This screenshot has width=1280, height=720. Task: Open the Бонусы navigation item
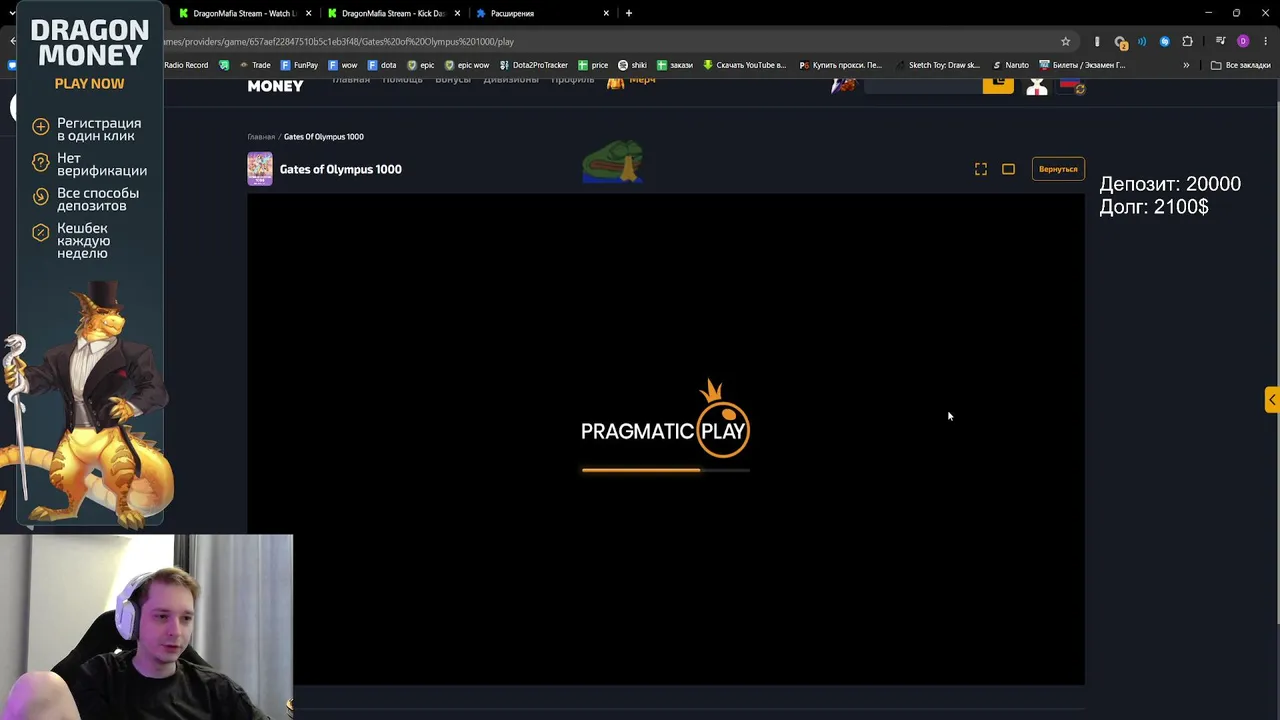click(x=453, y=80)
